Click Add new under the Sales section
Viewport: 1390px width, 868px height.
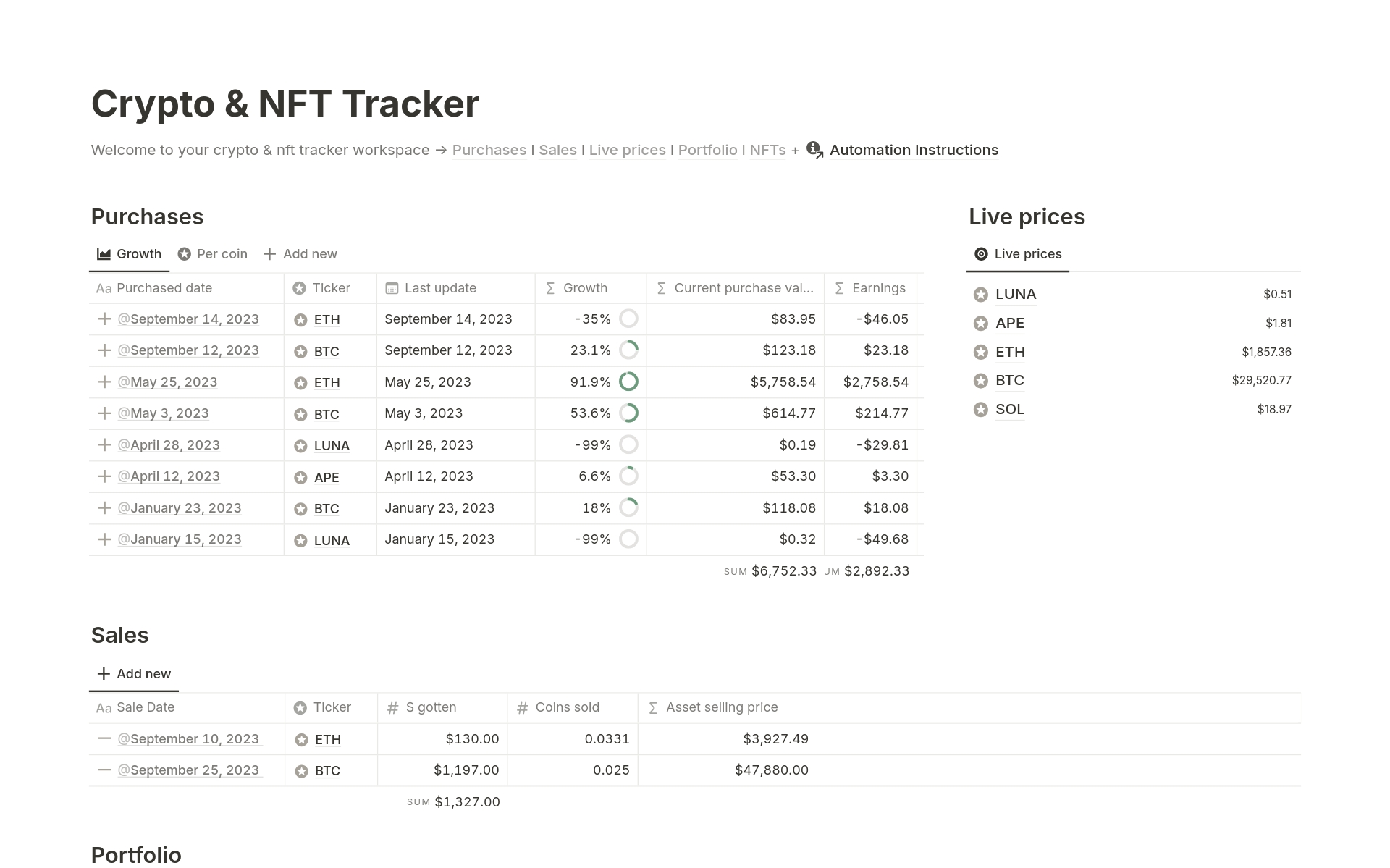pos(133,673)
